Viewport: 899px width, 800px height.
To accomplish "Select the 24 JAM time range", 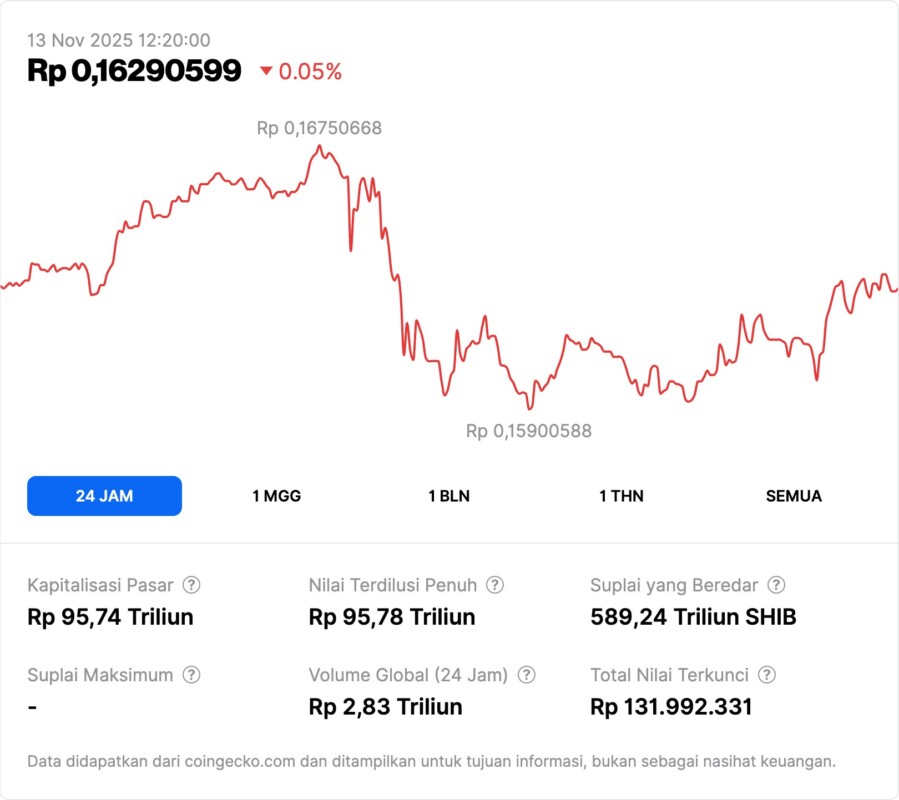I will (x=104, y=496).
